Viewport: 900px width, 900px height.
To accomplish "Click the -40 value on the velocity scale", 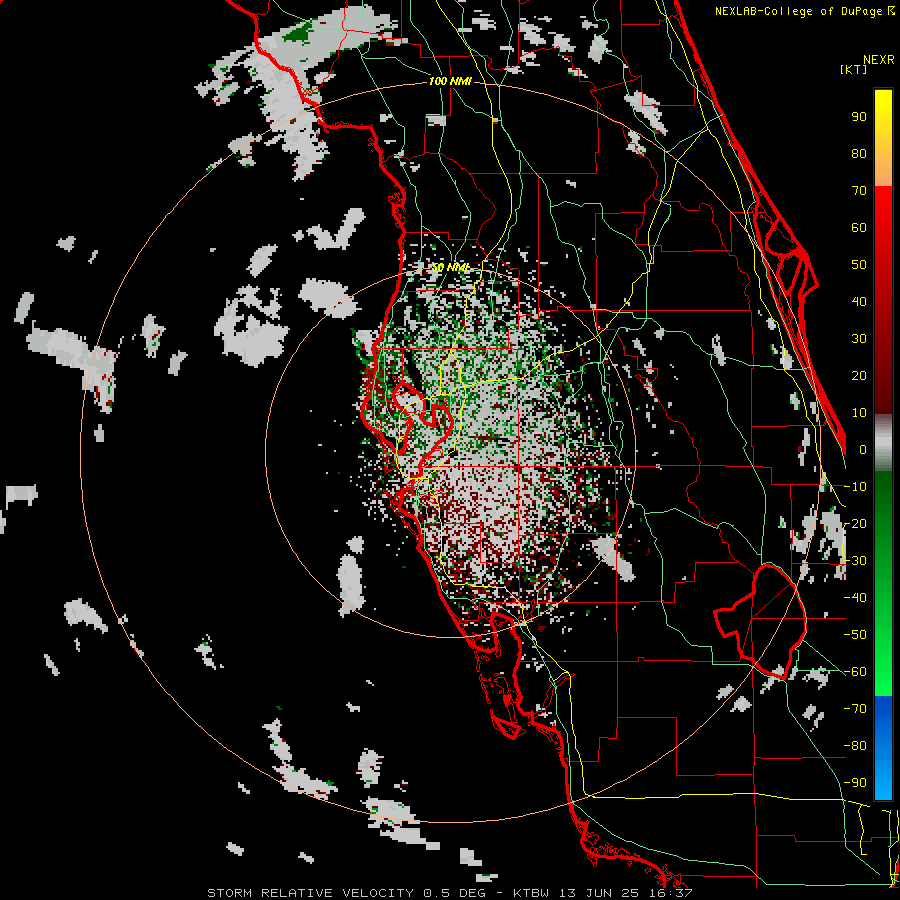I will [x=855, y=598].
